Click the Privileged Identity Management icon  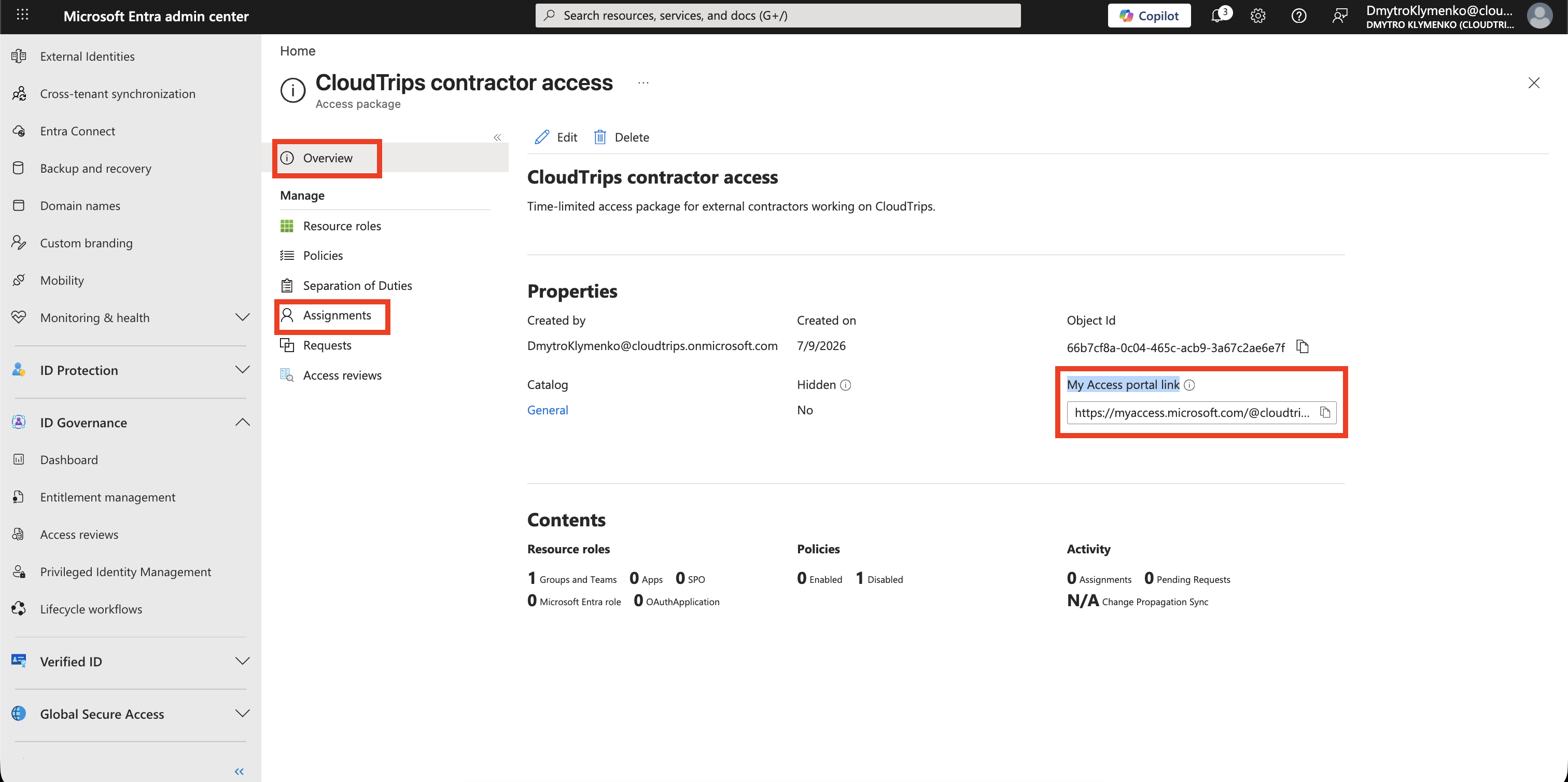click(x=19, y=571)
